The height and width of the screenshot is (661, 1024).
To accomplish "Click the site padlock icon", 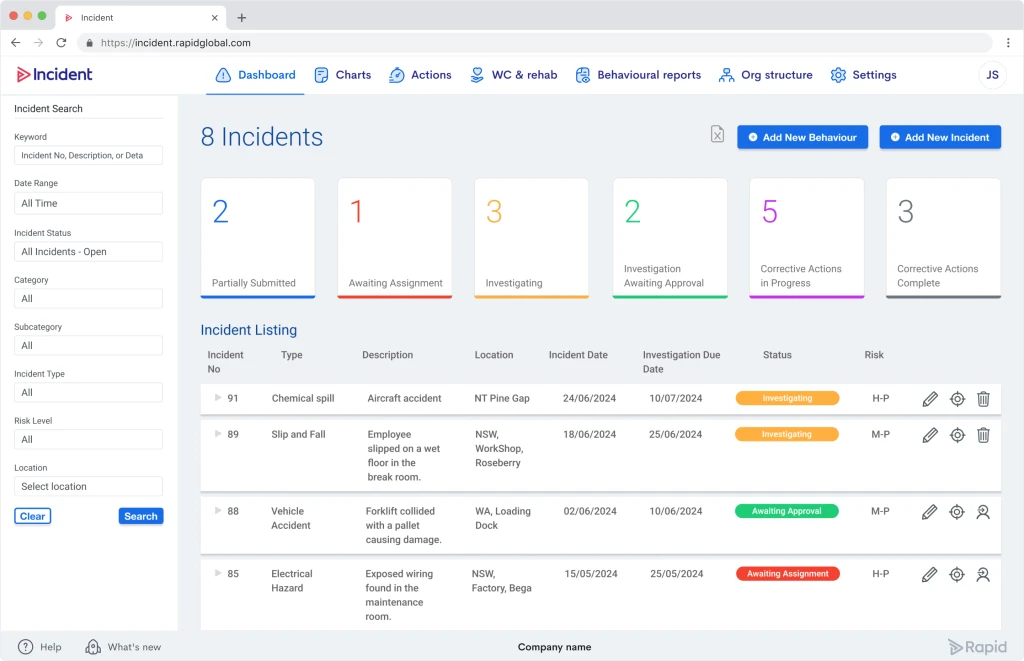I will pyautogui.click(x=89, y=43).
